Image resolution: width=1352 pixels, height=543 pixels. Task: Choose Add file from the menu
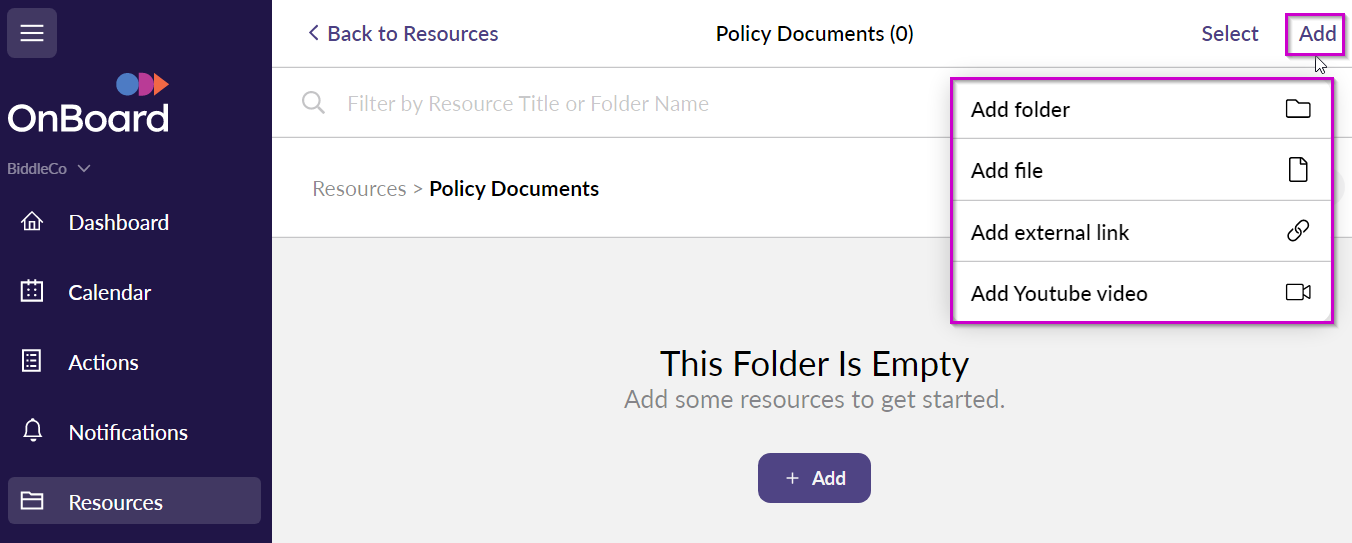tap(1007, 171)
